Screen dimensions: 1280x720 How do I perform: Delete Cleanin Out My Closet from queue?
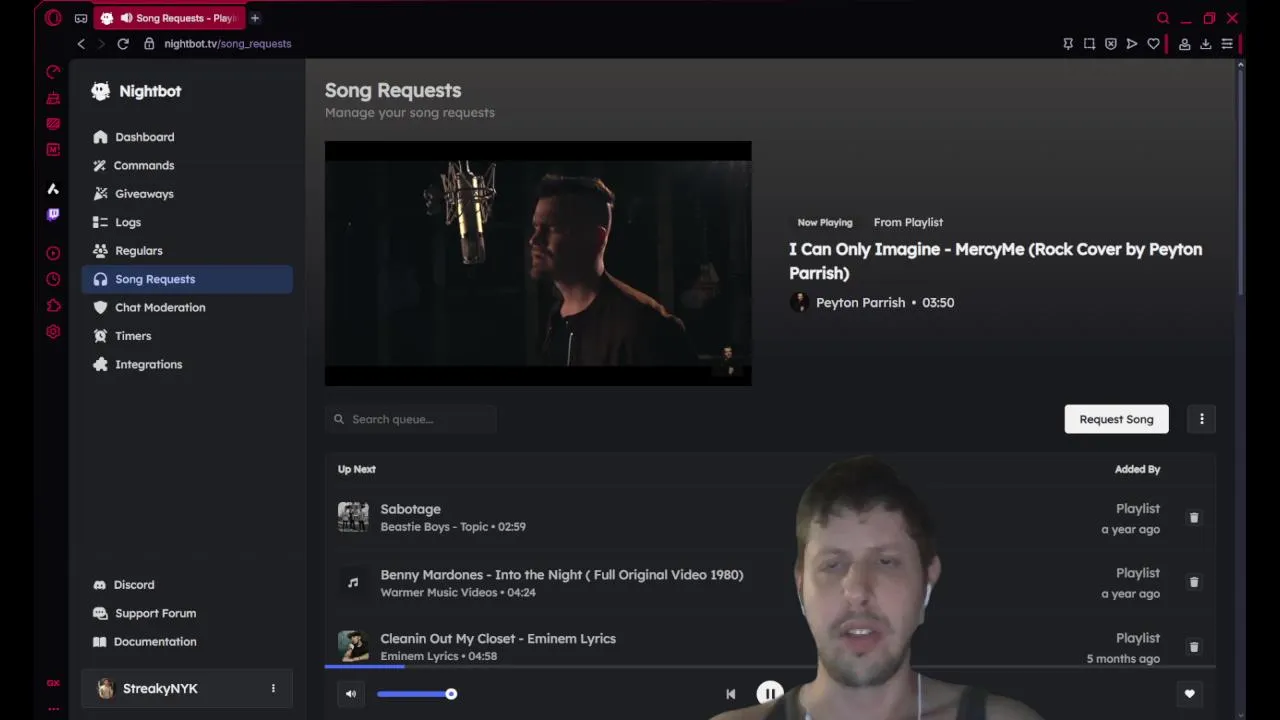1193,647
